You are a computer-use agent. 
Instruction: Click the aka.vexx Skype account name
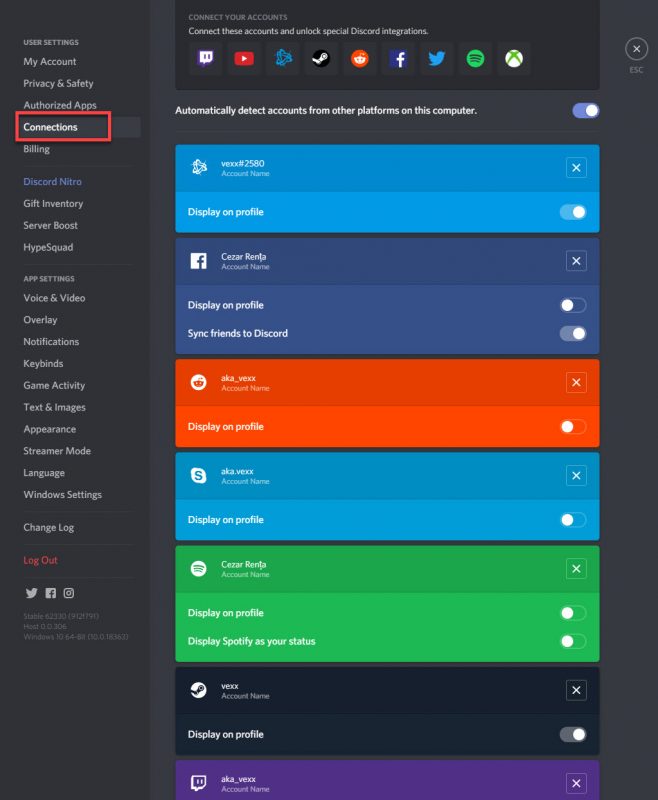coord(237,471)
